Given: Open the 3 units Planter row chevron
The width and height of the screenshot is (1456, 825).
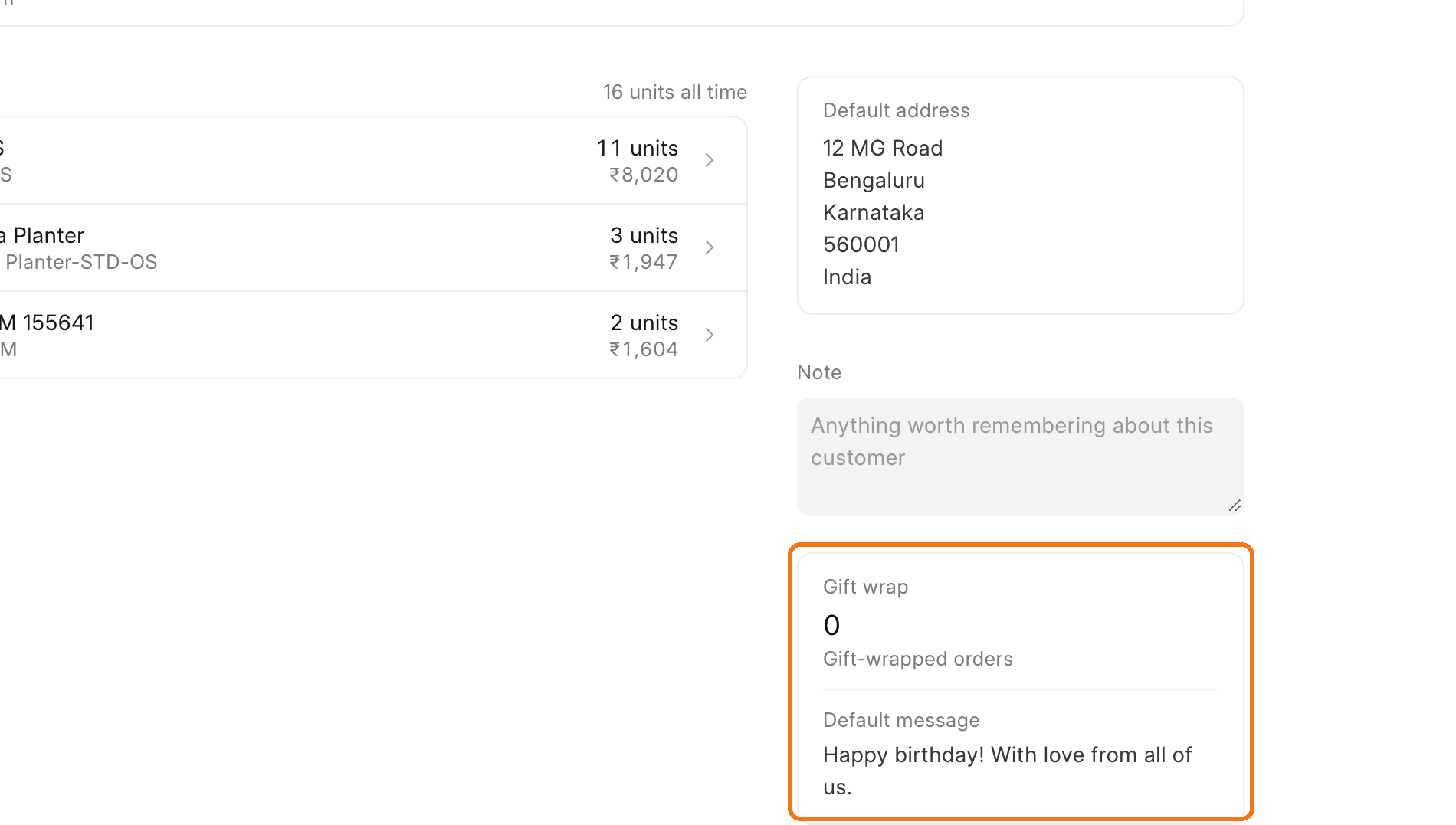Looking at the screenshot, I should click(710, 247).
